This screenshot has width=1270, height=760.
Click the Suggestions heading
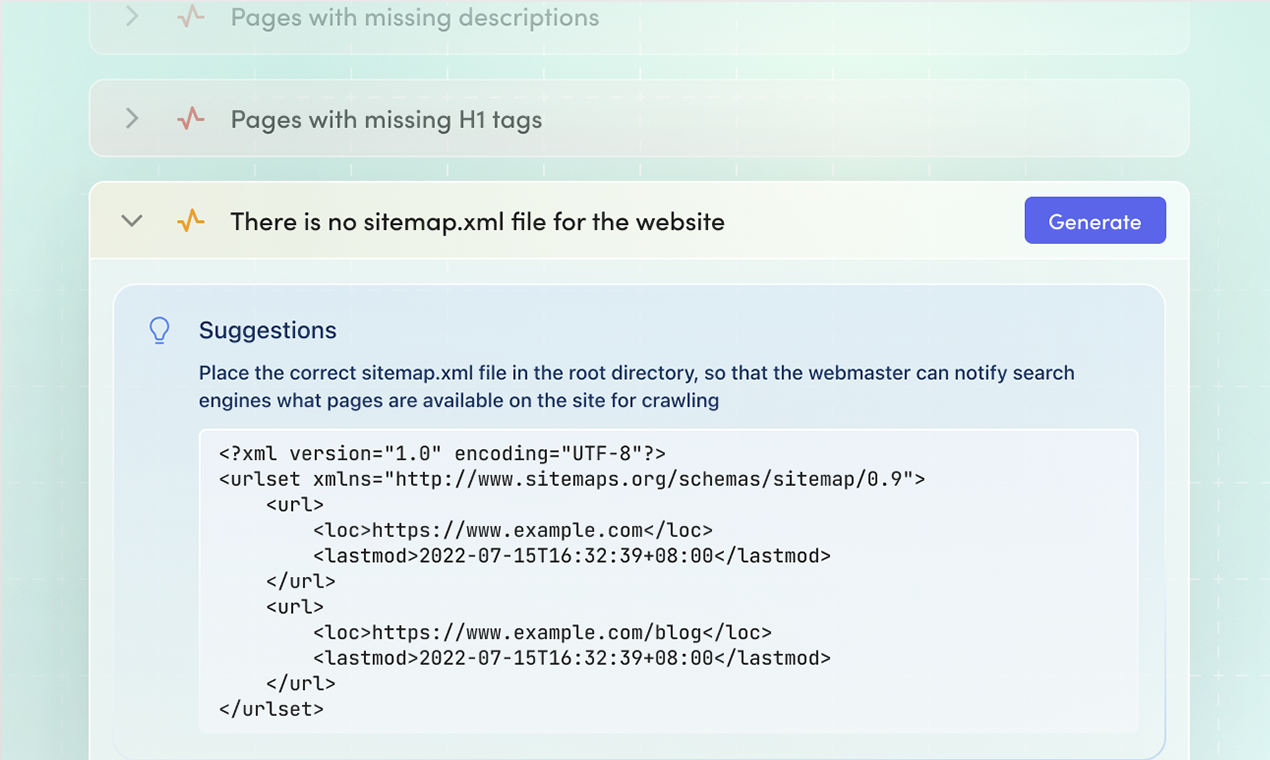(268, 330)
